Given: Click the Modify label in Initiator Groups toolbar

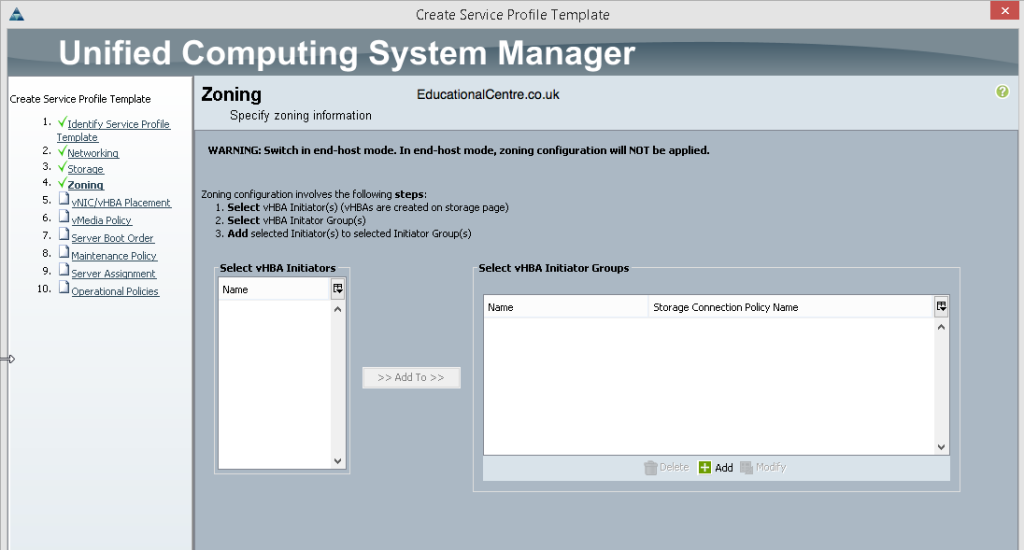Looking at the screenshot, I should tap(771, 467).
